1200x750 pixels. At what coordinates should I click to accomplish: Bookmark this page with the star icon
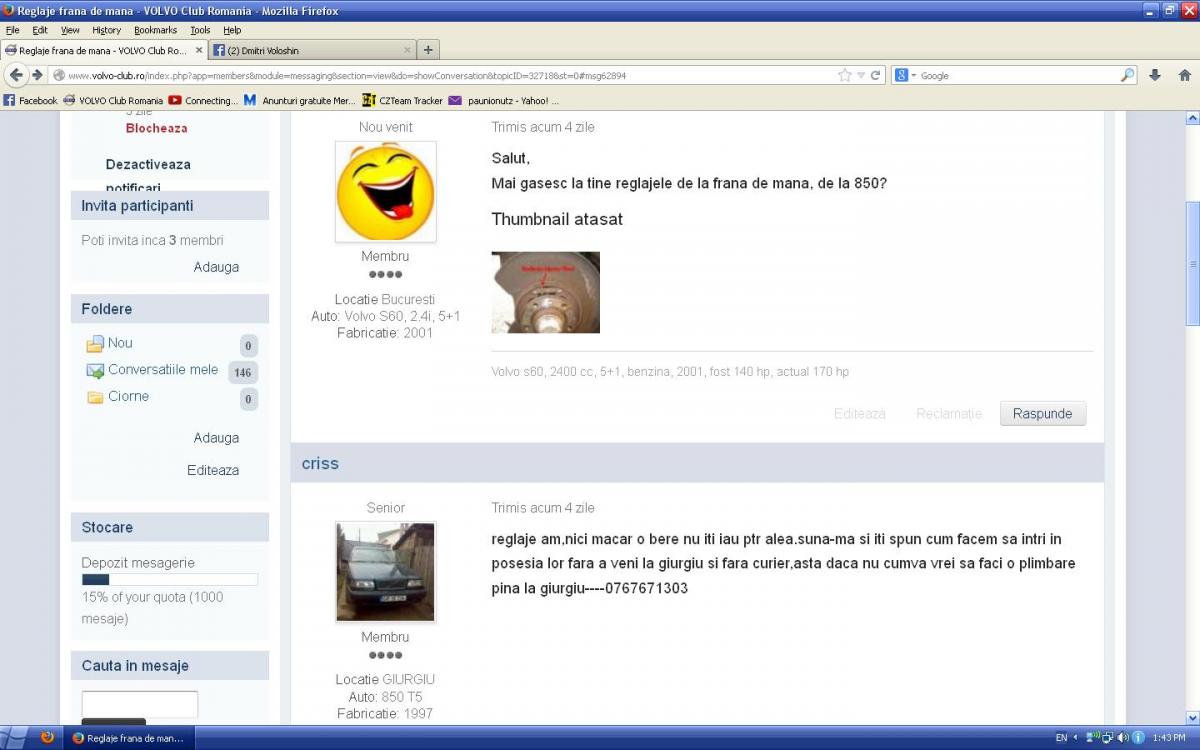(845, 75)
